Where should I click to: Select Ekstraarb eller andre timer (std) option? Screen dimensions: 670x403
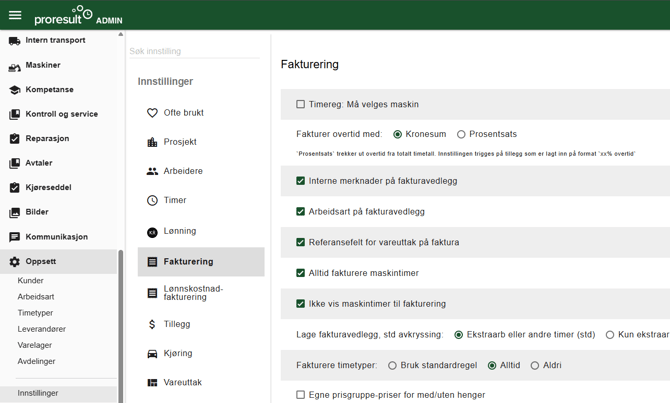pyautogui.click(x=458, y=335)
